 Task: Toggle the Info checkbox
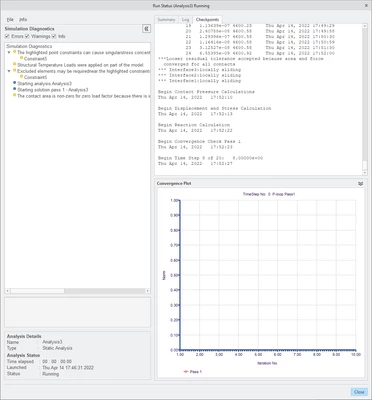point(54,36)
